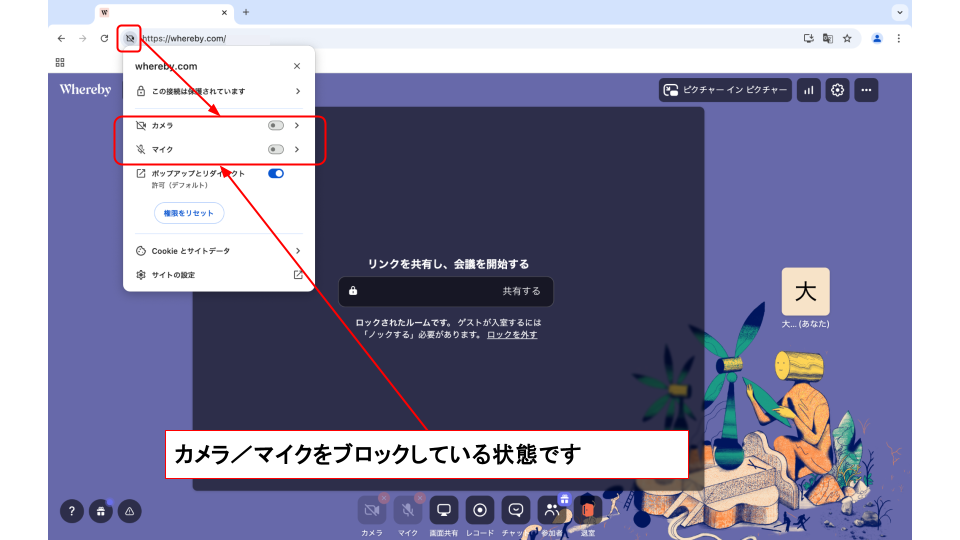Open the participants (参加者) panel
Image resolution: width=960 pixels, height=540 pixels.
(x=552, y=510)
